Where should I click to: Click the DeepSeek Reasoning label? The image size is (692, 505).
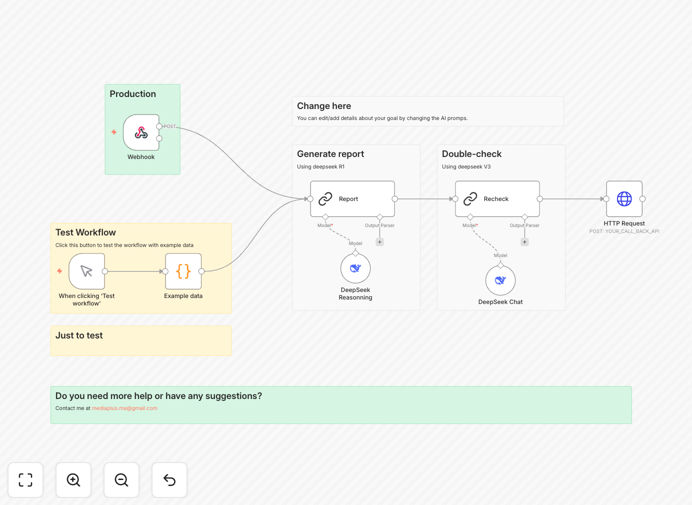pos(355,294)
